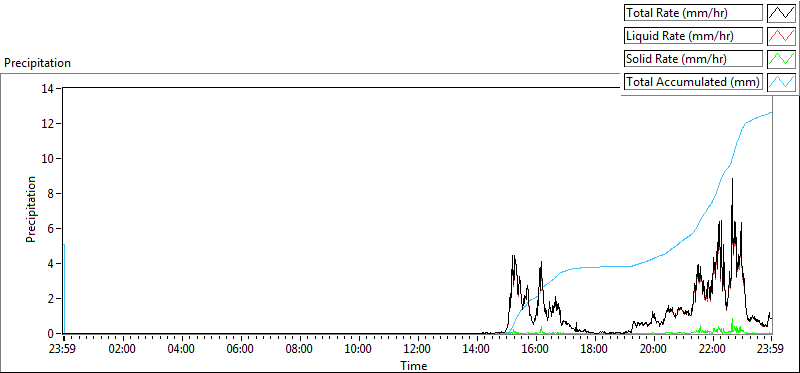This screenshot has width=800, height=373.
Task: Click the 04:00 time axis label
Action: pyautogui.click(x=182, y=350)
